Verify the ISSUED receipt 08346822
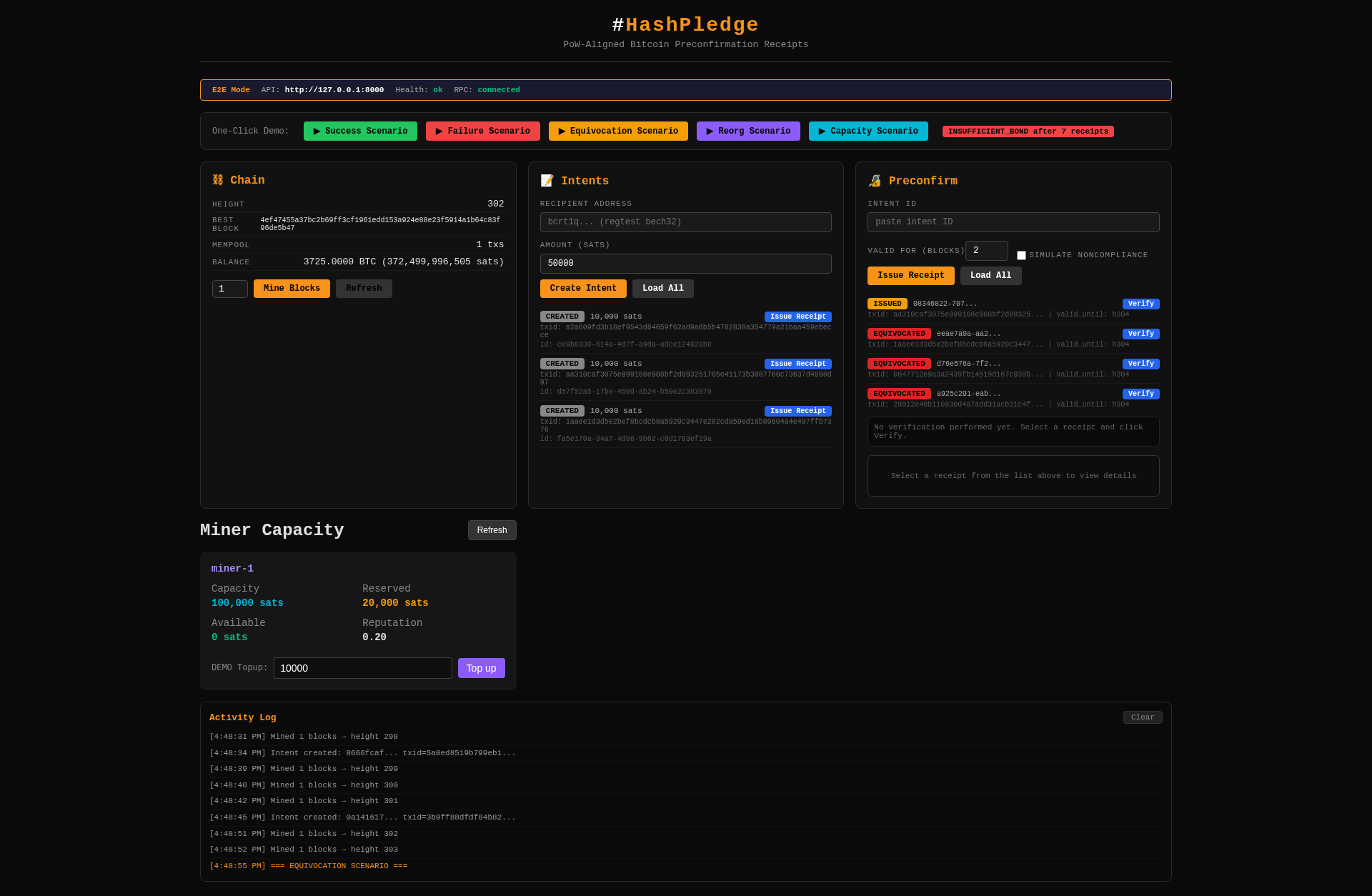This screenshot has height=896, width=1372. pos(1140,304)
